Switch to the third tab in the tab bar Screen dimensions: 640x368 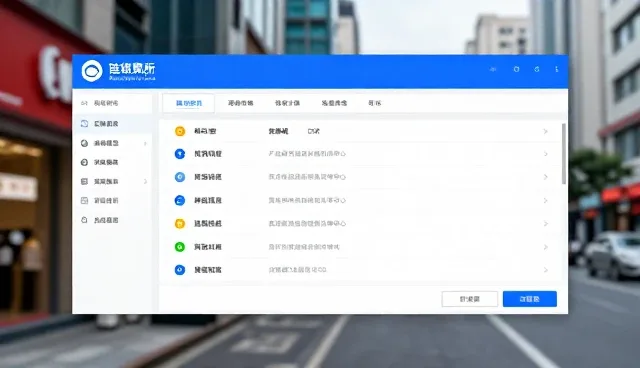click(287, 103)
